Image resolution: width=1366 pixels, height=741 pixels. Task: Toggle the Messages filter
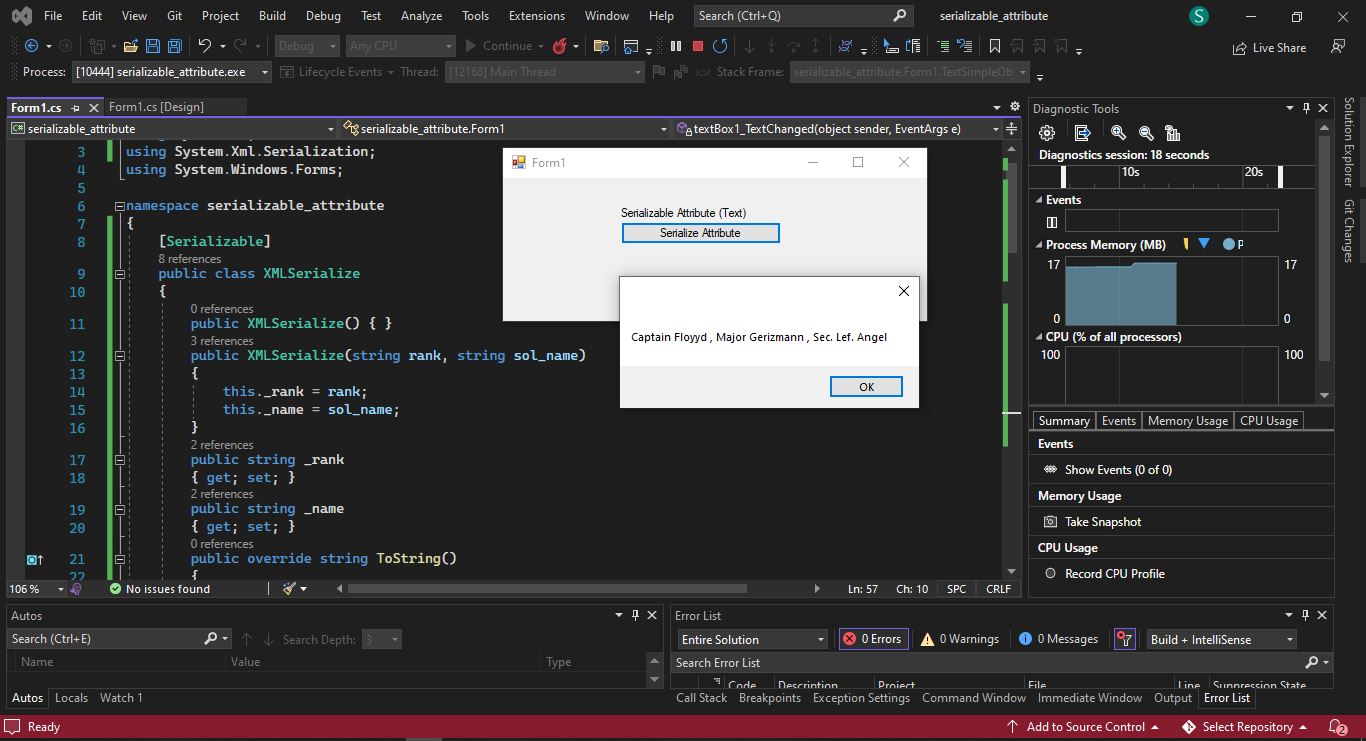pyautogui.click(x=1057, y=638)
